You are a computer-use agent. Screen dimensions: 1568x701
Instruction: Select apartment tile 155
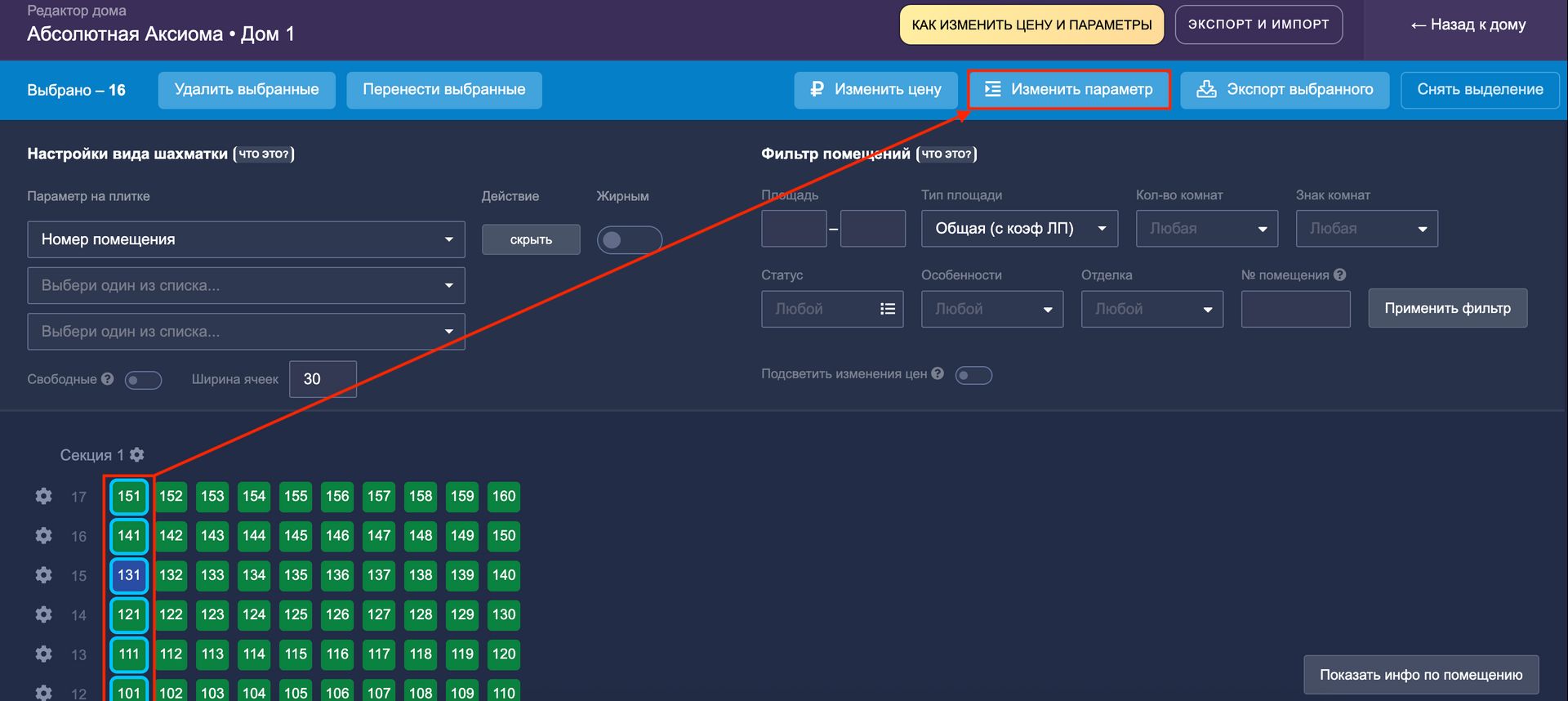click(296, 496)
